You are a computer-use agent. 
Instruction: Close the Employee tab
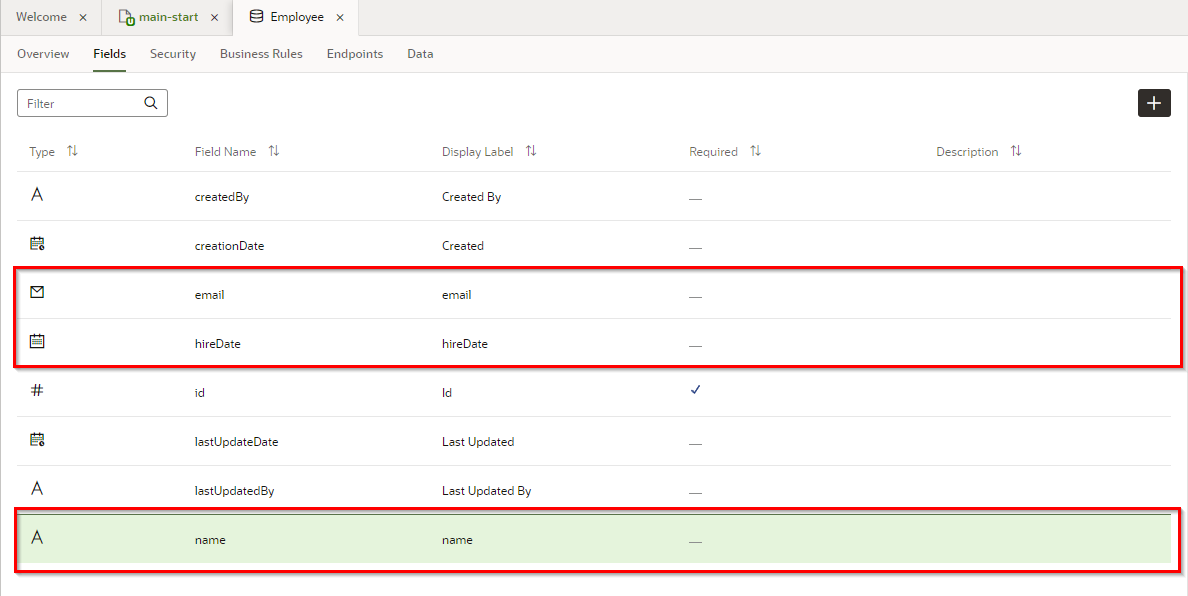(340, 18)
